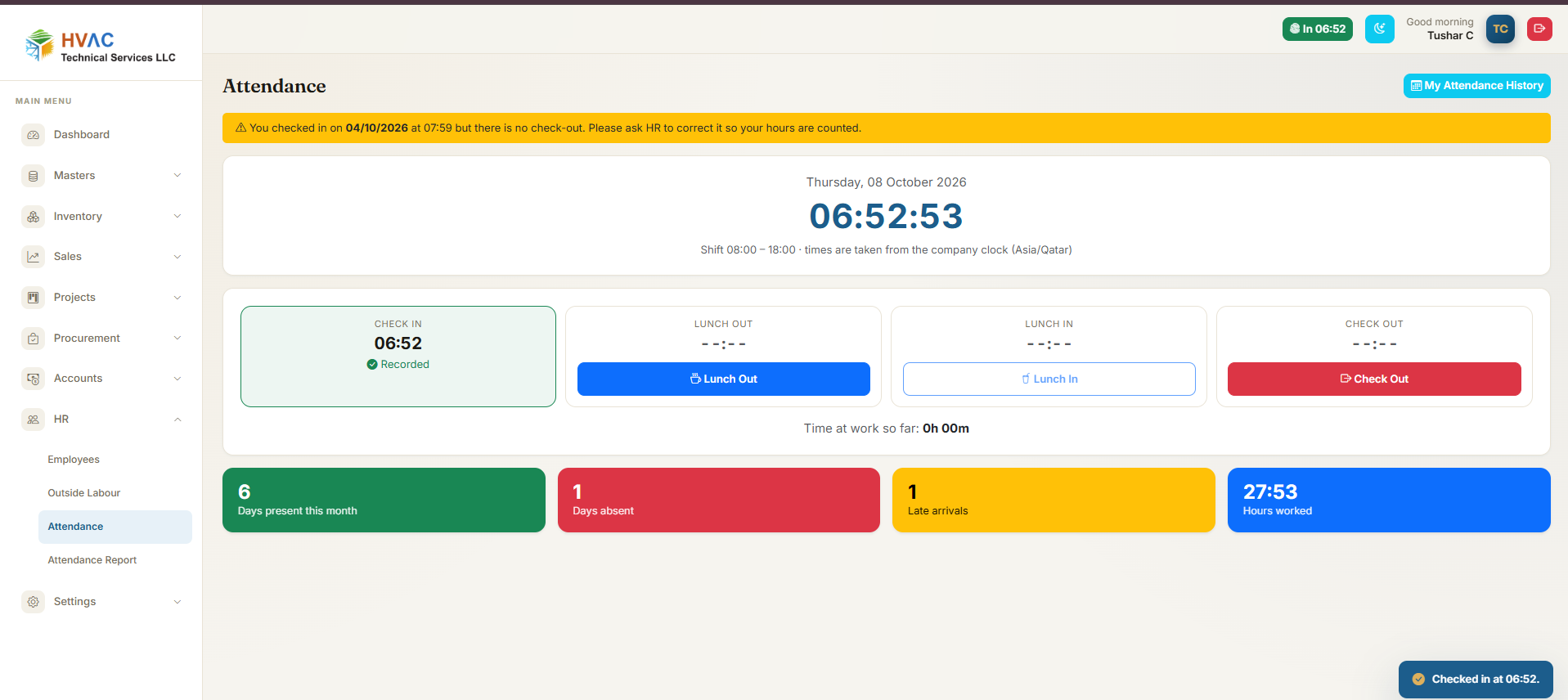Image resolution: width=1568 pixels, height=700 pixels.
Task: Click the blue Lunch Out button
Action: (x=724, y=379)
